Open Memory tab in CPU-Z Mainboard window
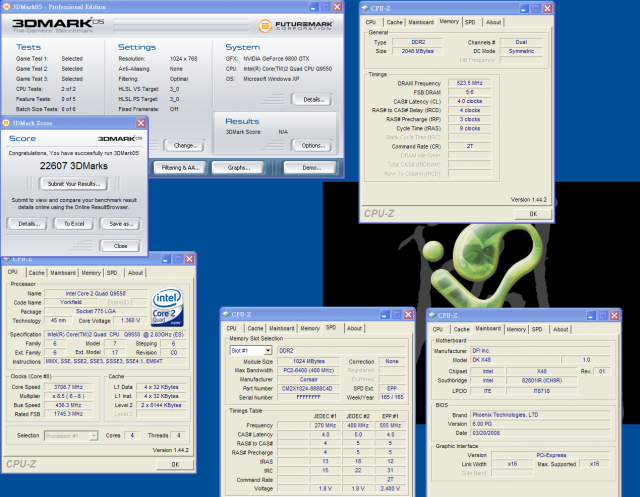640x497 pixels. [516, 329]
